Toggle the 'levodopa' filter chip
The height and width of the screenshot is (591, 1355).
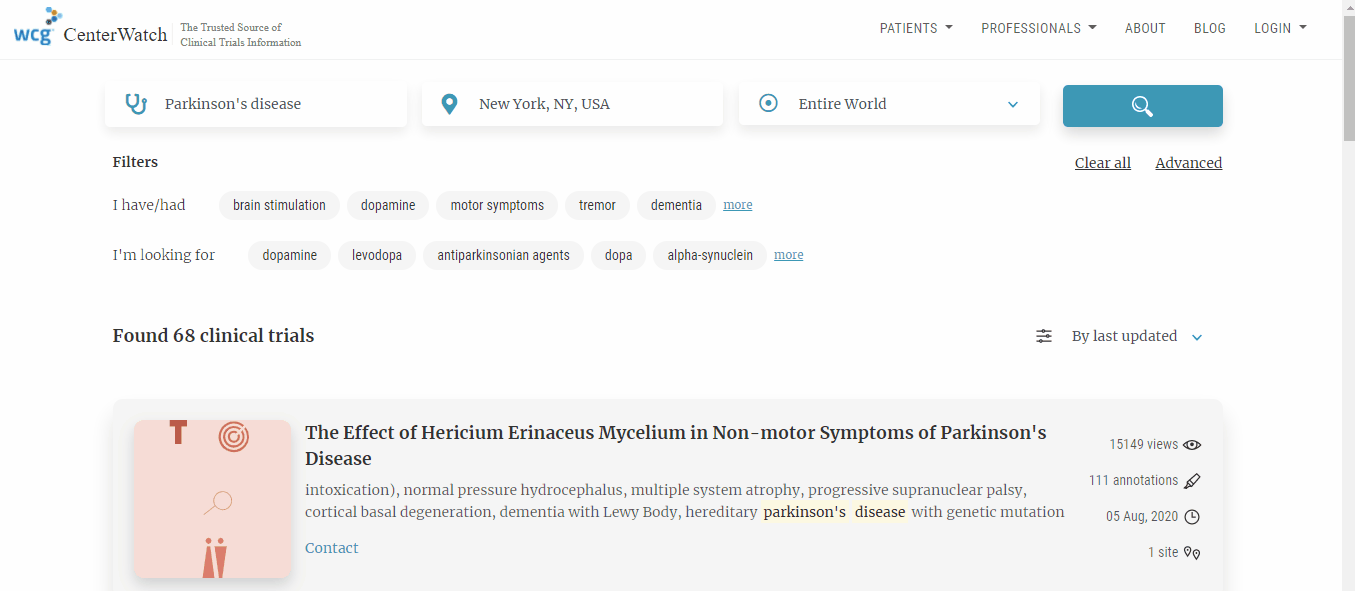[376, 255]
